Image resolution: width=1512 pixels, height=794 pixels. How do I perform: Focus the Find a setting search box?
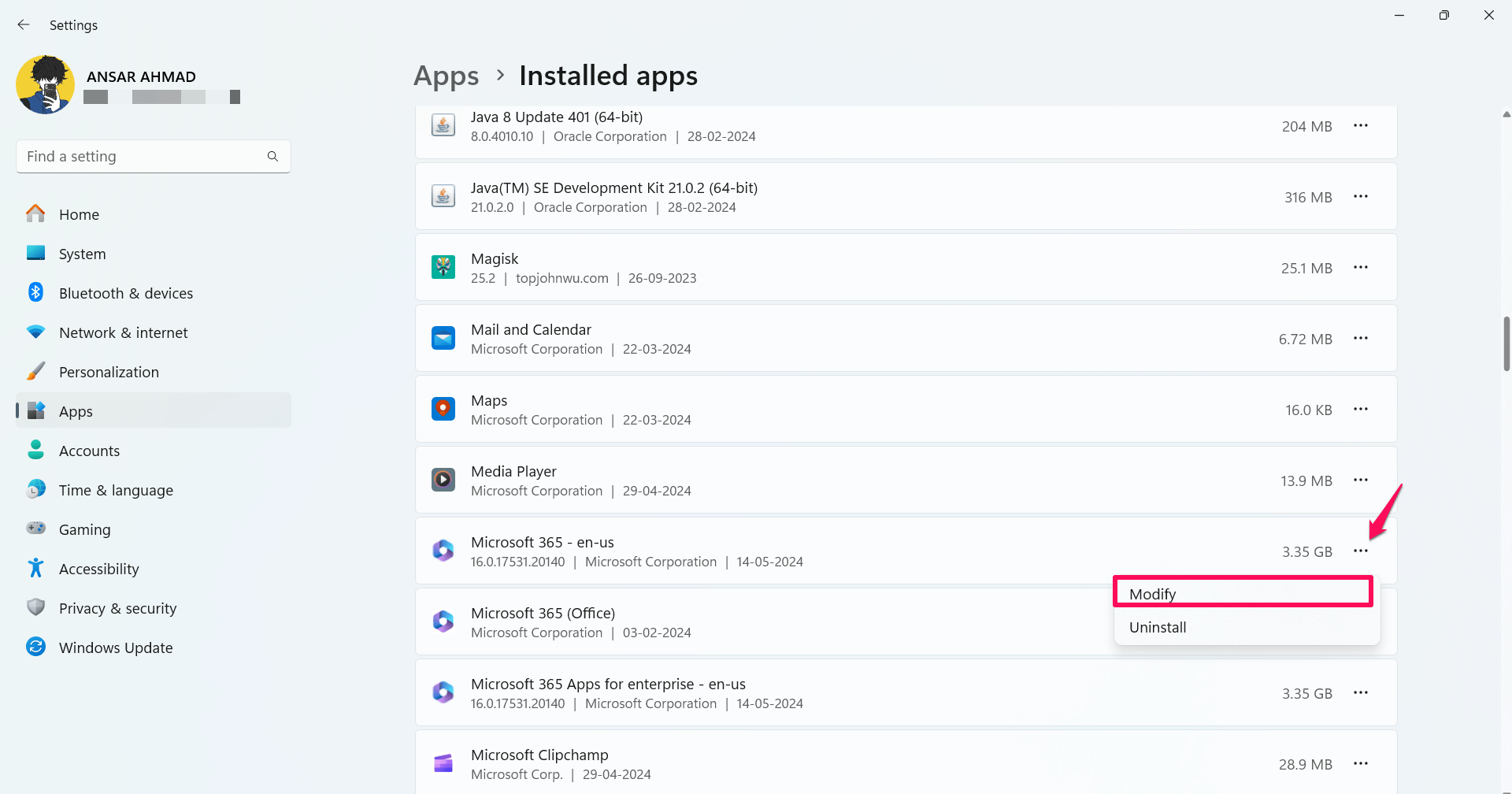(154, 156)
